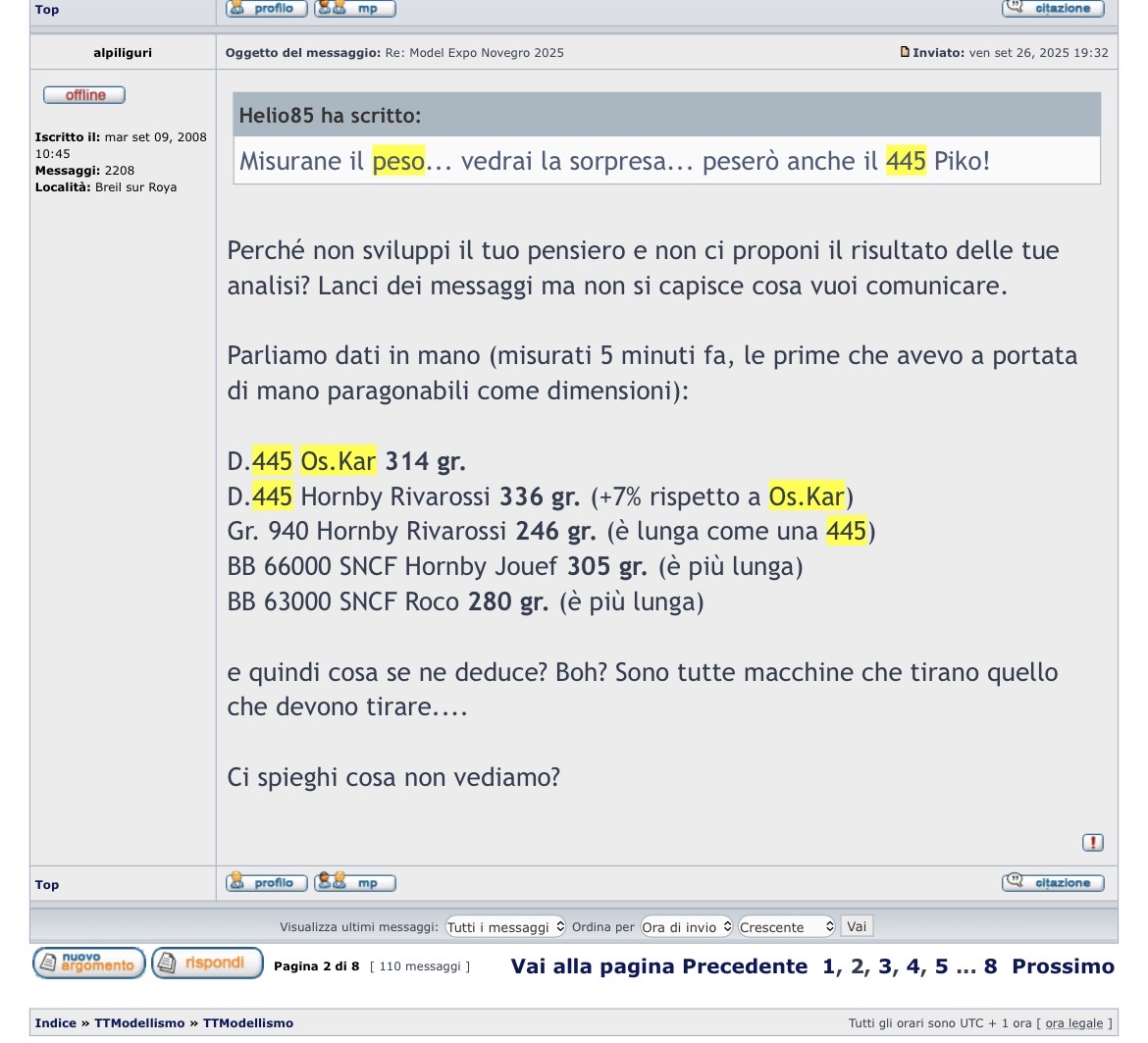Click the offline status icon under alpiliguri
The height and width of the screenshot is (1043, 1148).
coord(84,95)
